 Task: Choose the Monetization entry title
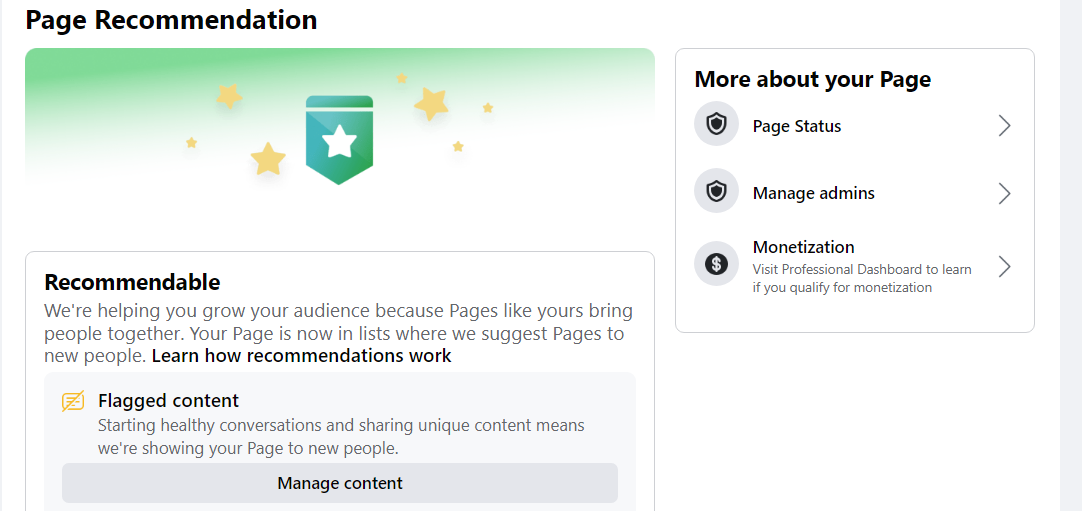803,246
